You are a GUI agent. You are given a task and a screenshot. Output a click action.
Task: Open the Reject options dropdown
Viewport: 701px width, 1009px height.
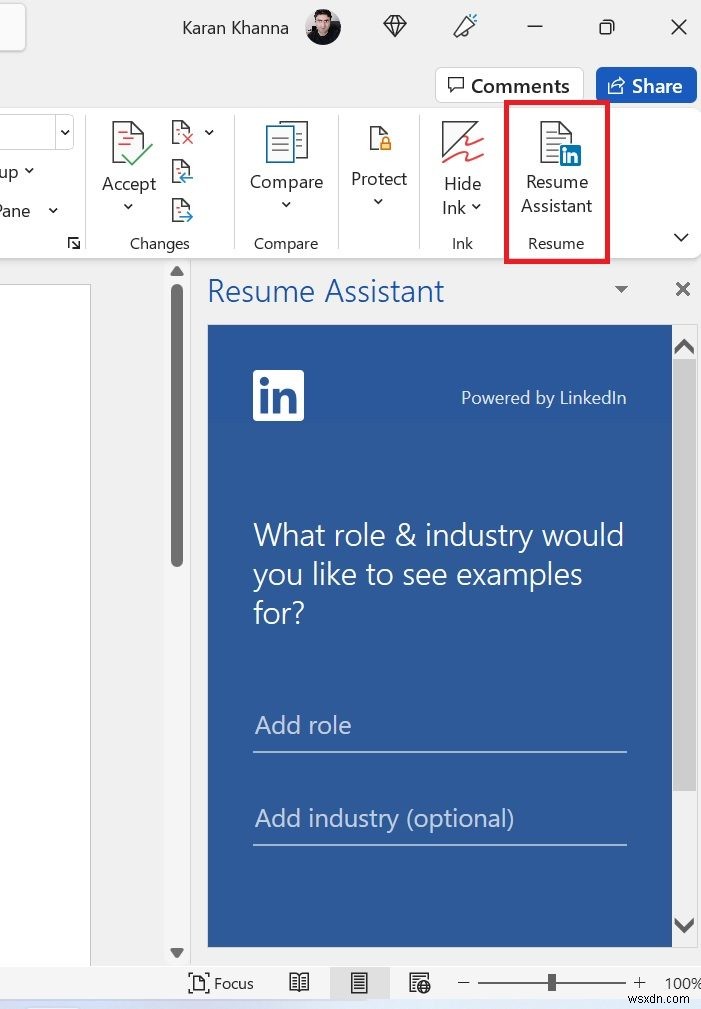click(x=209, y=131)
